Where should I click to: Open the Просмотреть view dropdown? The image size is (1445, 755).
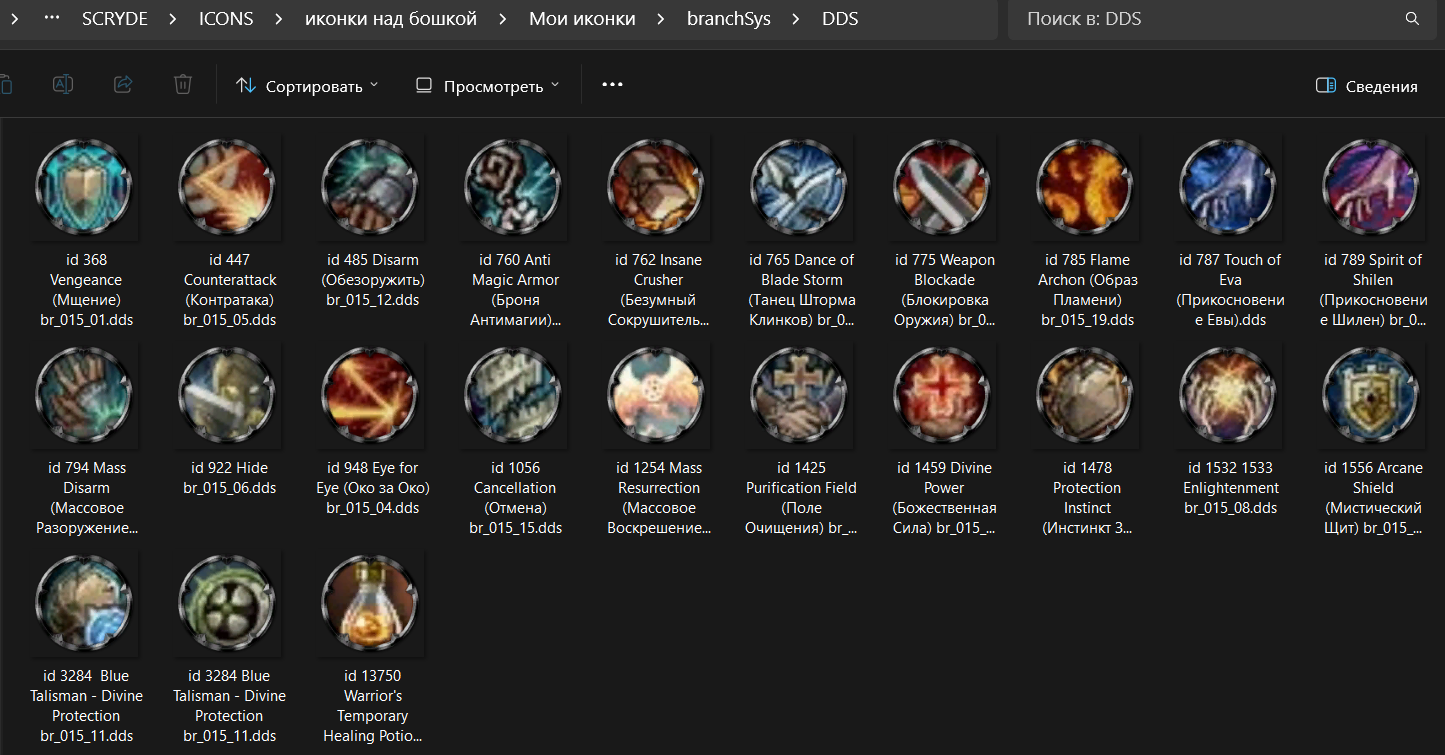click(488, 86)
